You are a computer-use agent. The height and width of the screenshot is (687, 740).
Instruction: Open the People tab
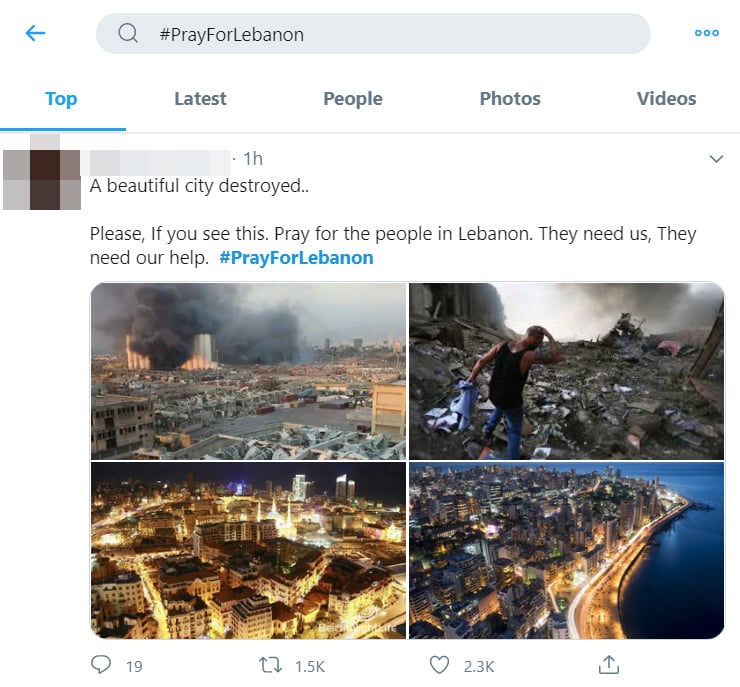[352, 99]
